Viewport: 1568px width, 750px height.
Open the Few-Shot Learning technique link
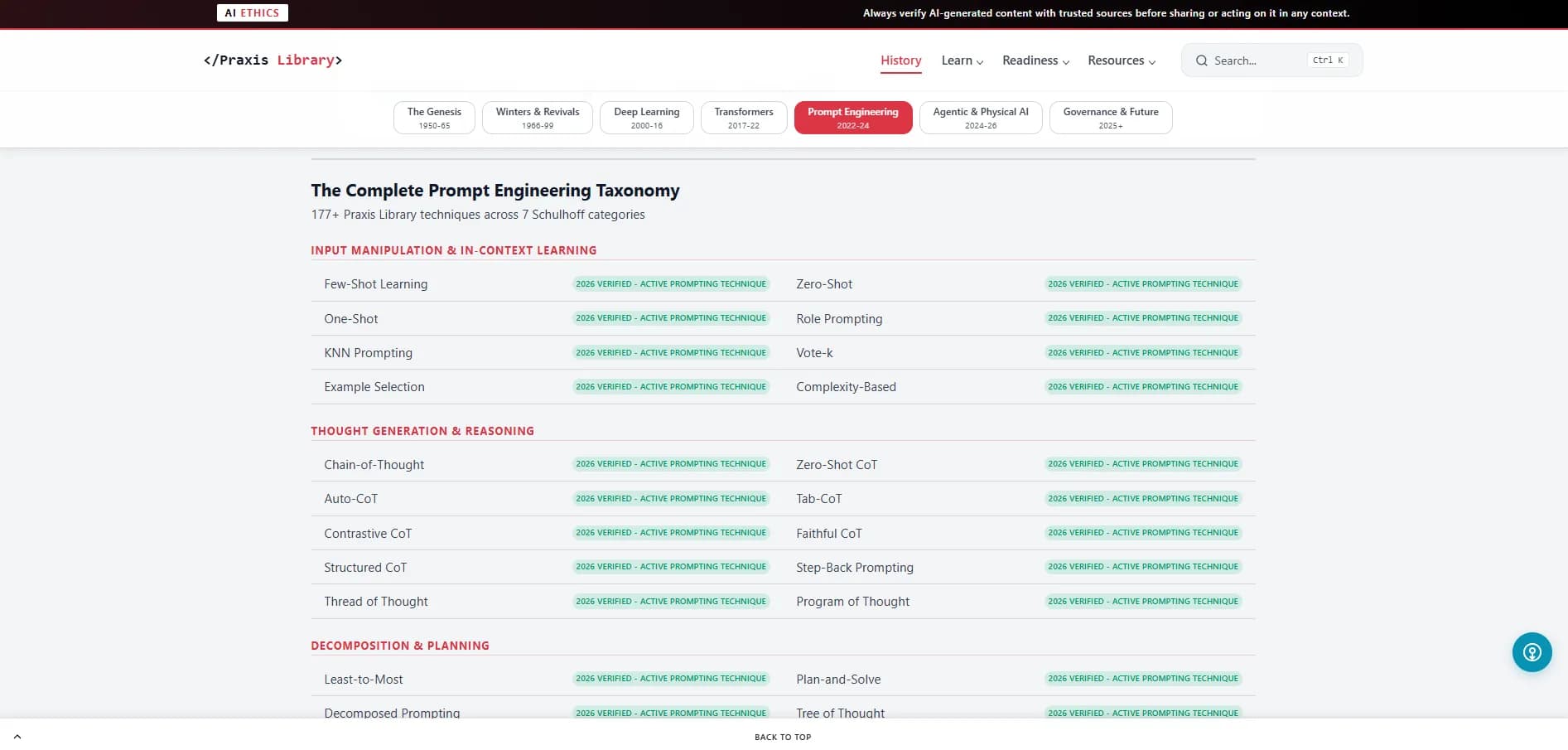point(375,284)
